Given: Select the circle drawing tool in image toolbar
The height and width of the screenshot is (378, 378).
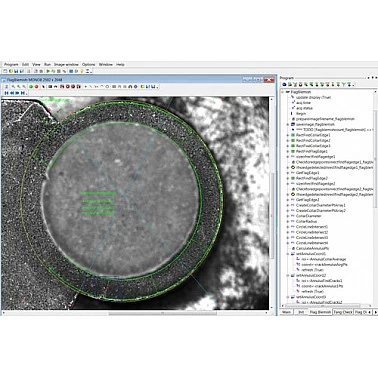Looking at the screenshot, I should pyautogui.click(x=107, y=87).
